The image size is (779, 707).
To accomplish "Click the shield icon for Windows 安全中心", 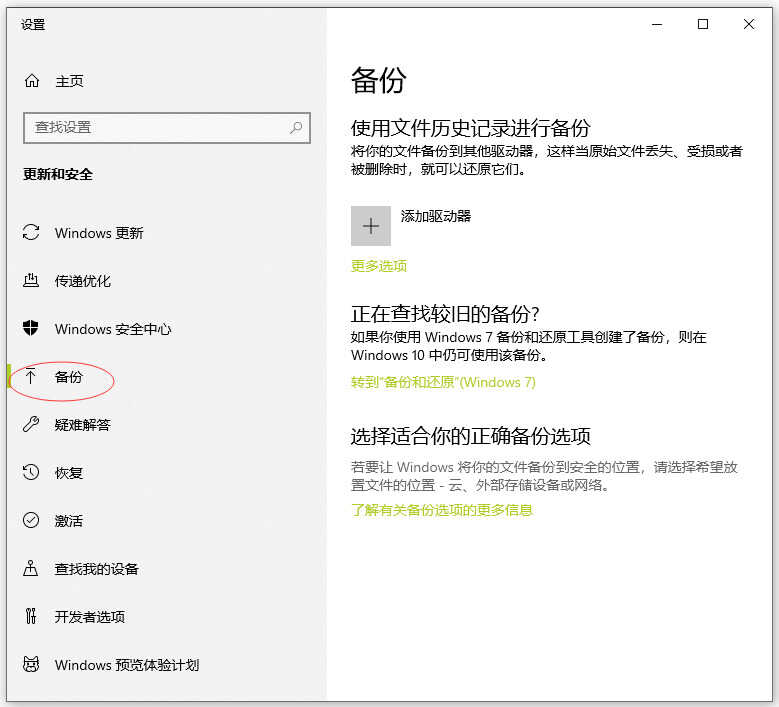I will point(31,328).
